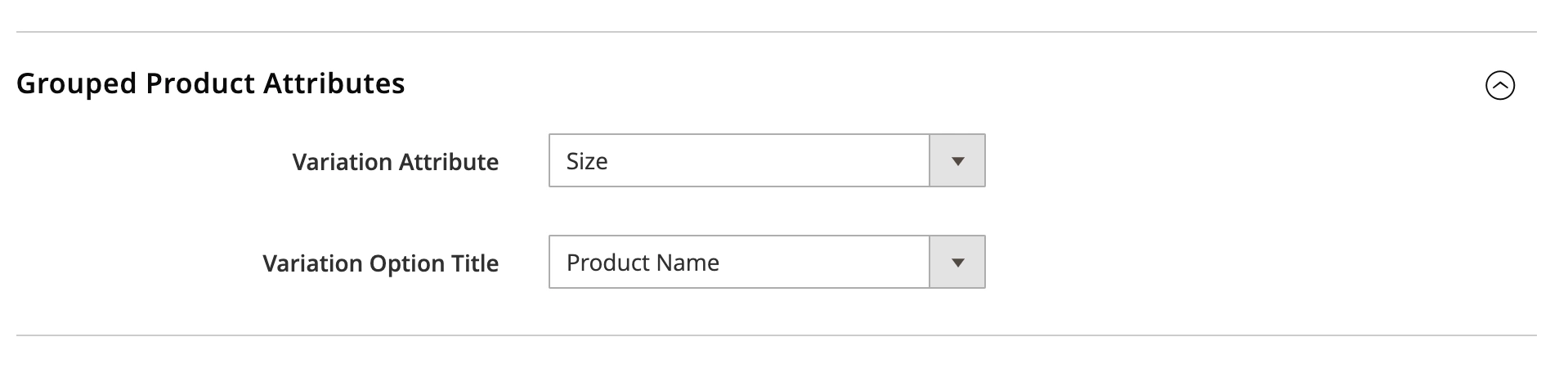Click the arrow beside Product Name

click(x=957, y=263)
